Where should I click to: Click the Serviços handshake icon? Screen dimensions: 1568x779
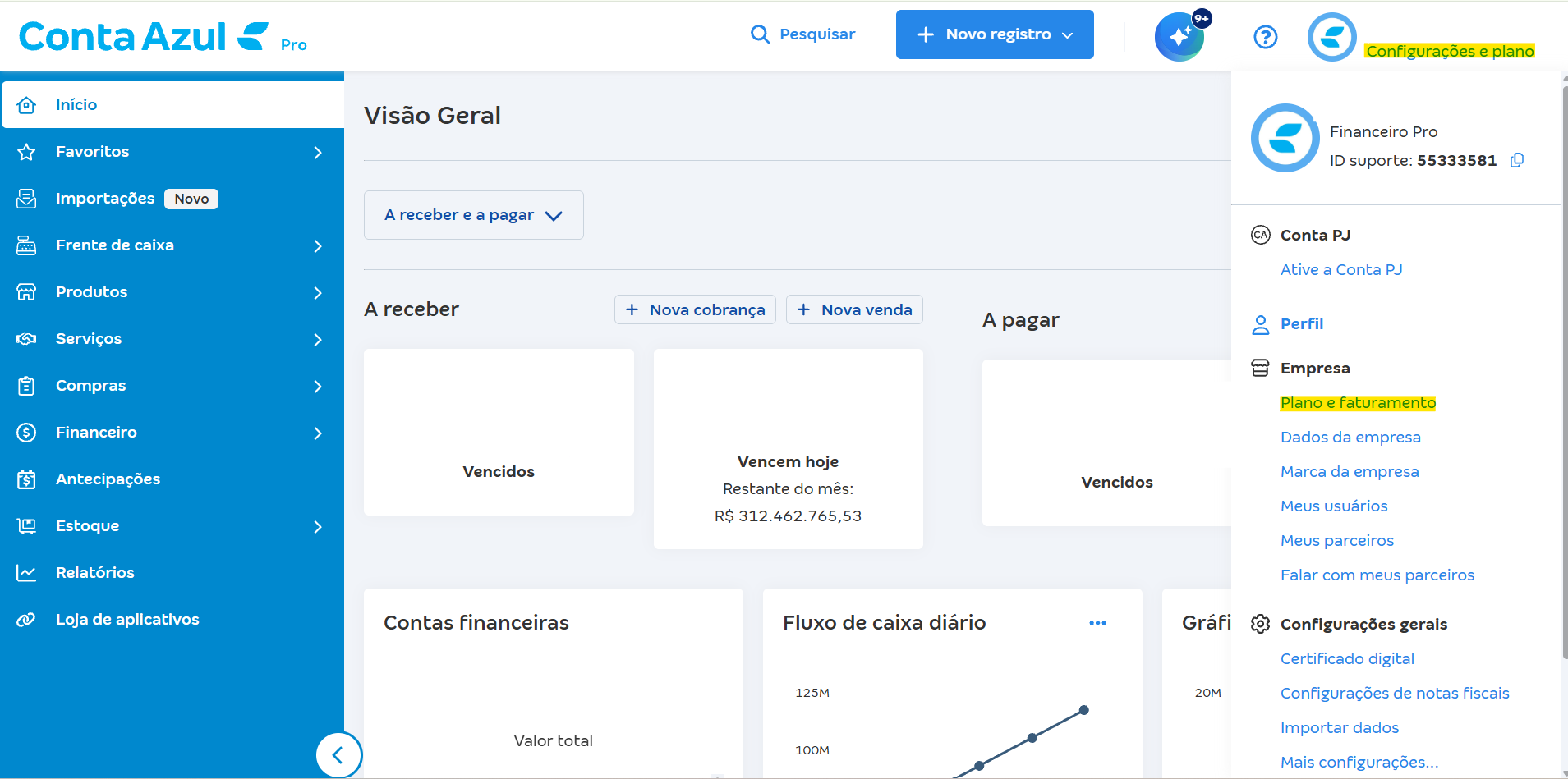pos(26,339)
